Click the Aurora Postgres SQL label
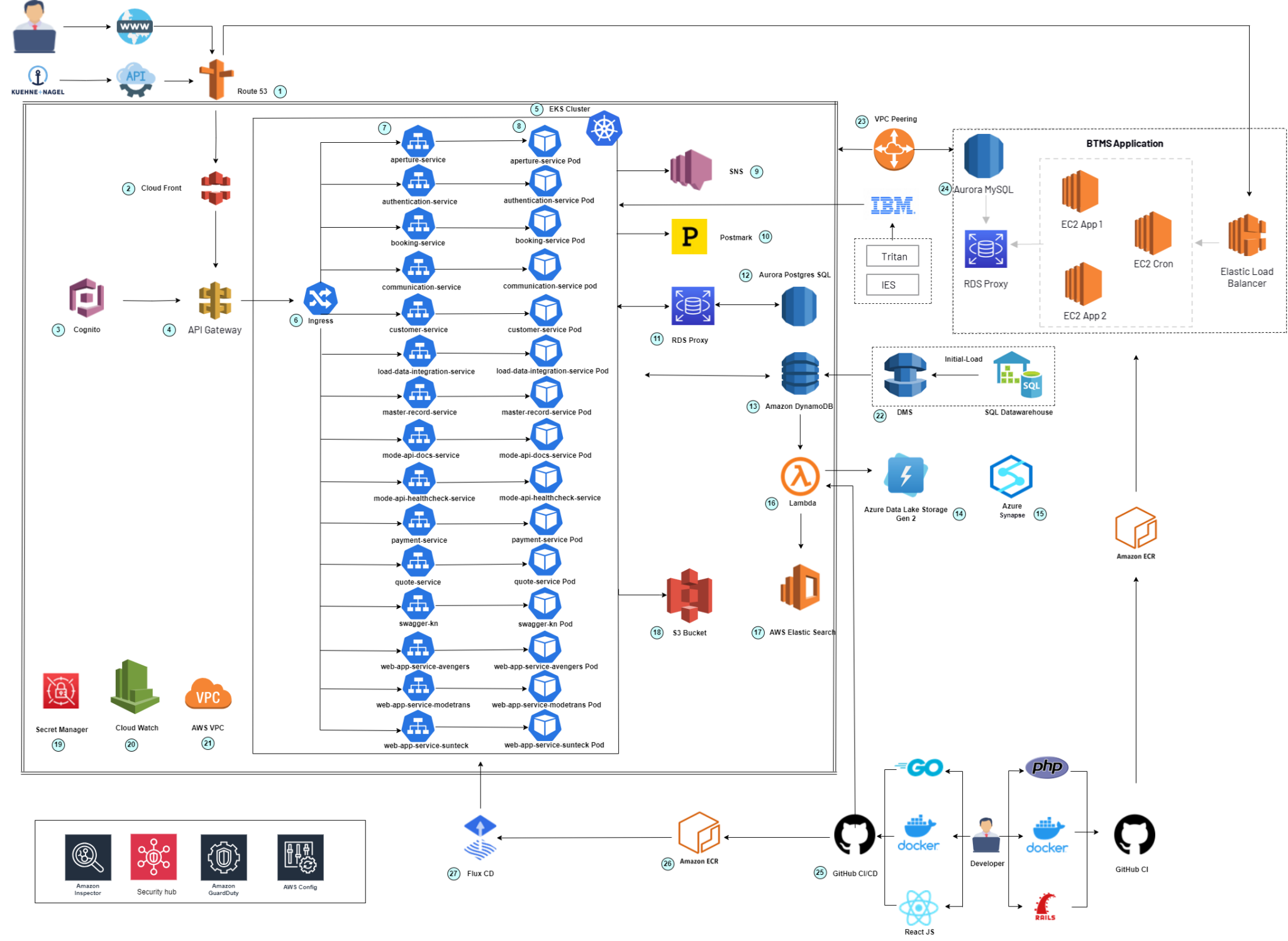 (x=794, y=275)
